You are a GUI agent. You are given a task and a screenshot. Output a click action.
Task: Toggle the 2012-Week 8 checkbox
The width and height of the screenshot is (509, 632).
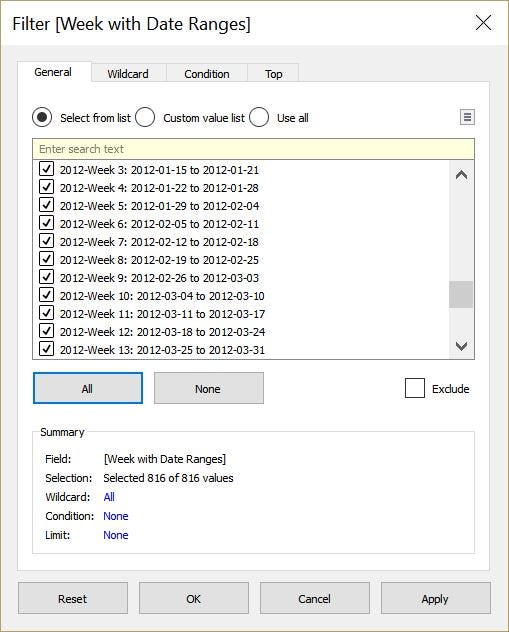(46, 258)
